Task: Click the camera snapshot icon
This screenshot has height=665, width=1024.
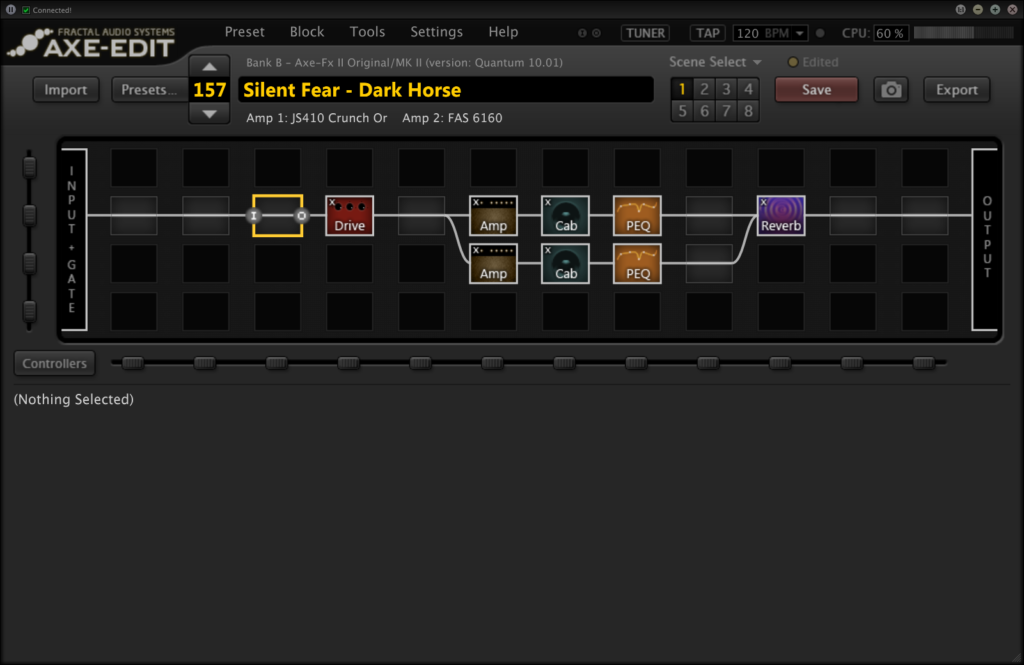Action: tap(891, 89)
